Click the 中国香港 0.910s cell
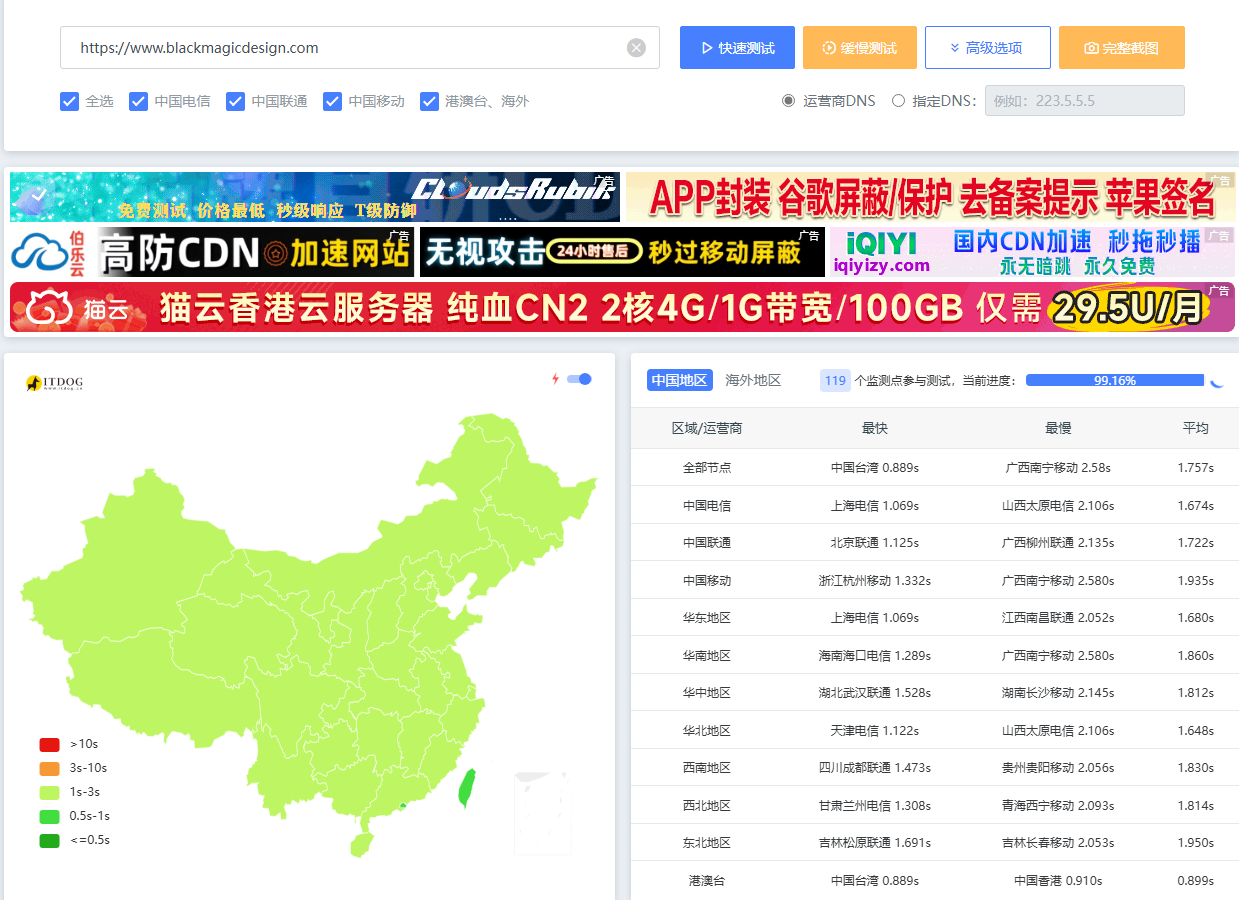 pos(1058,881)
